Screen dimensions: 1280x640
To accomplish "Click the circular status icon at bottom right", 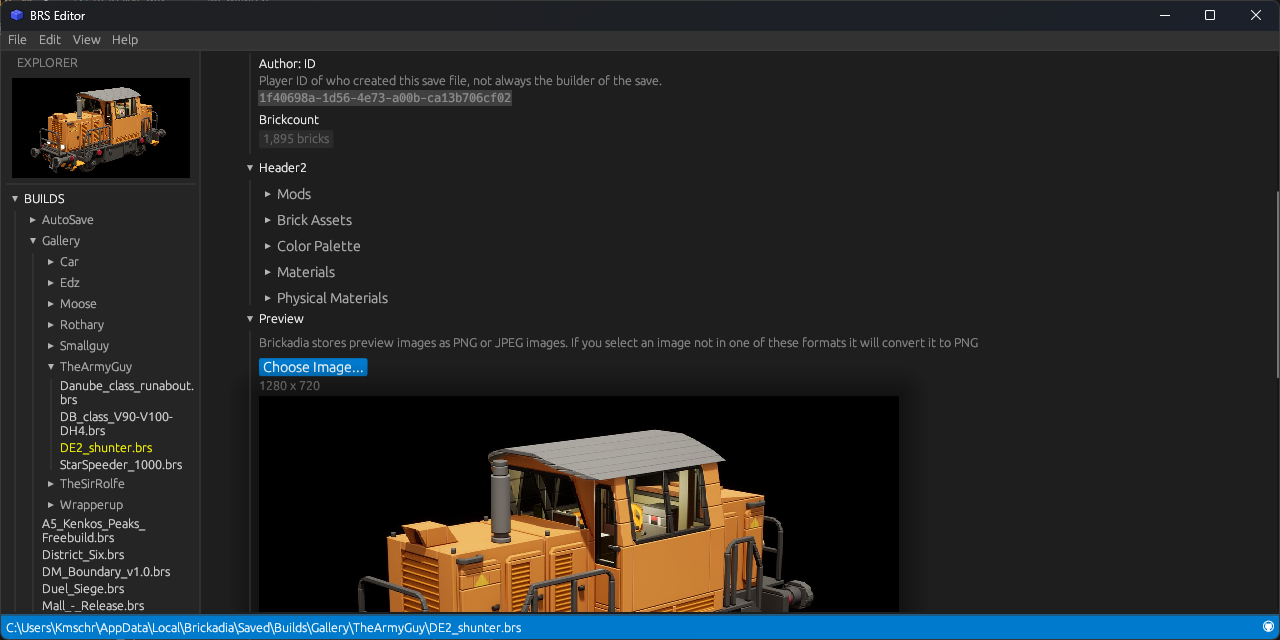I will 1269,627.
